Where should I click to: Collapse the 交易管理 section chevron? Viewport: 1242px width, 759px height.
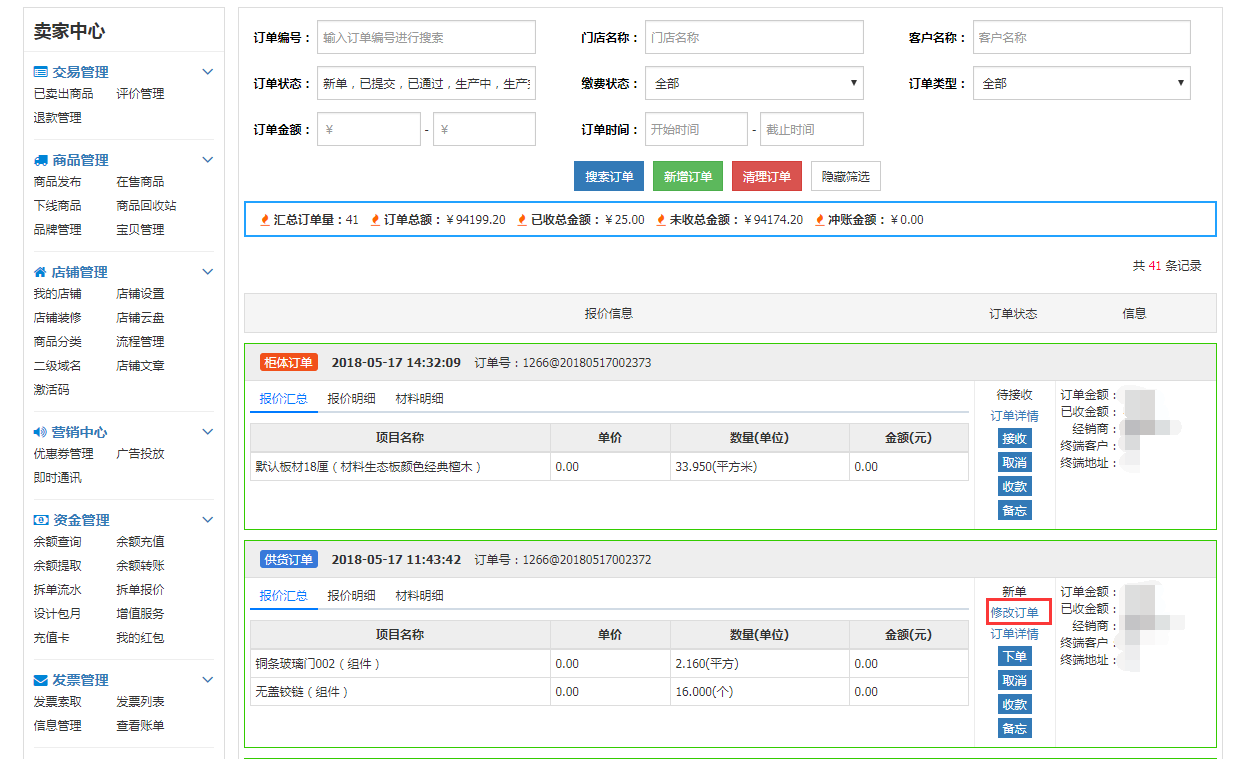click(208, 72)
